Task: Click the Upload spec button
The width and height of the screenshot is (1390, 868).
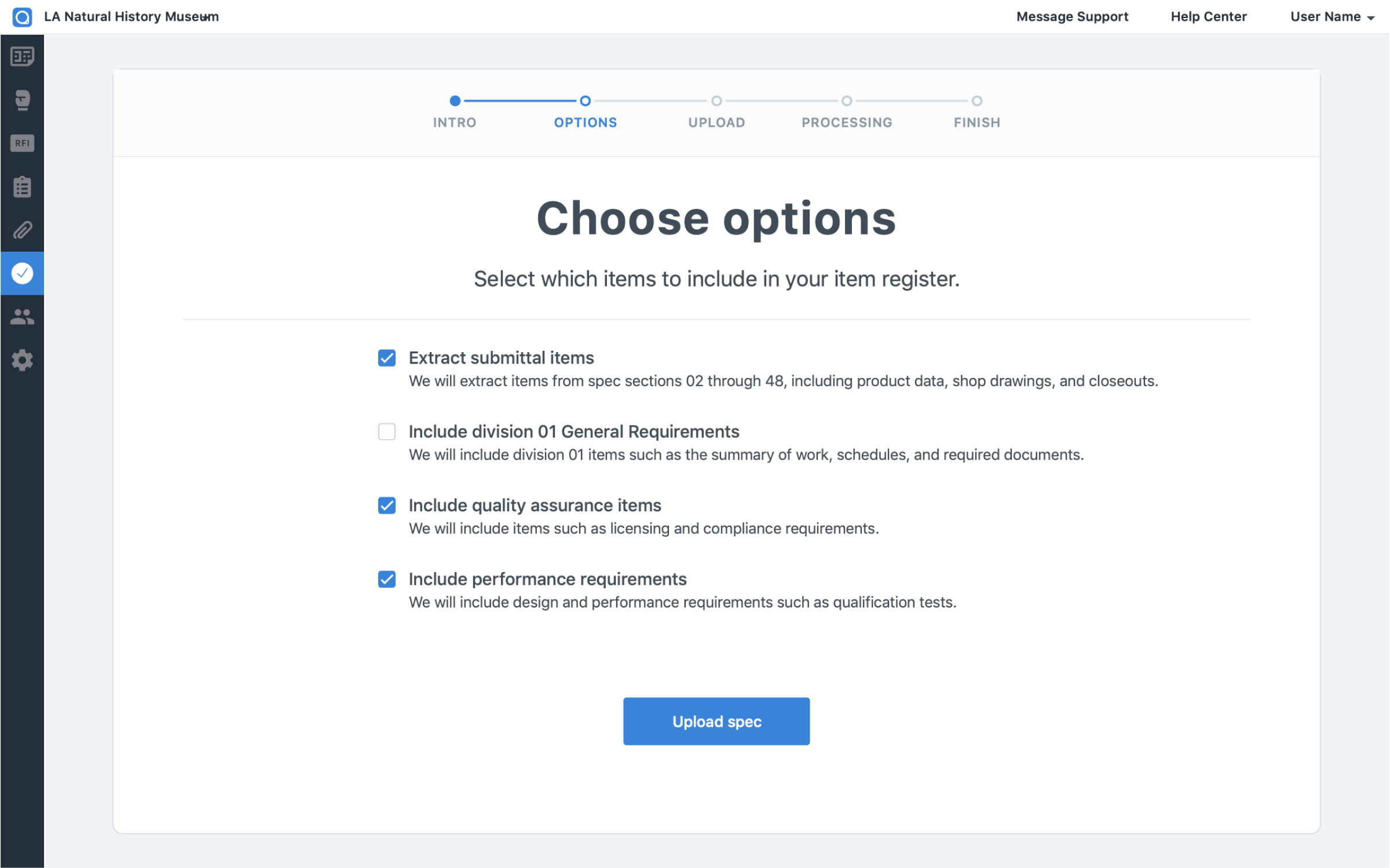Action: pyautogui.click(x=716, y=721)
